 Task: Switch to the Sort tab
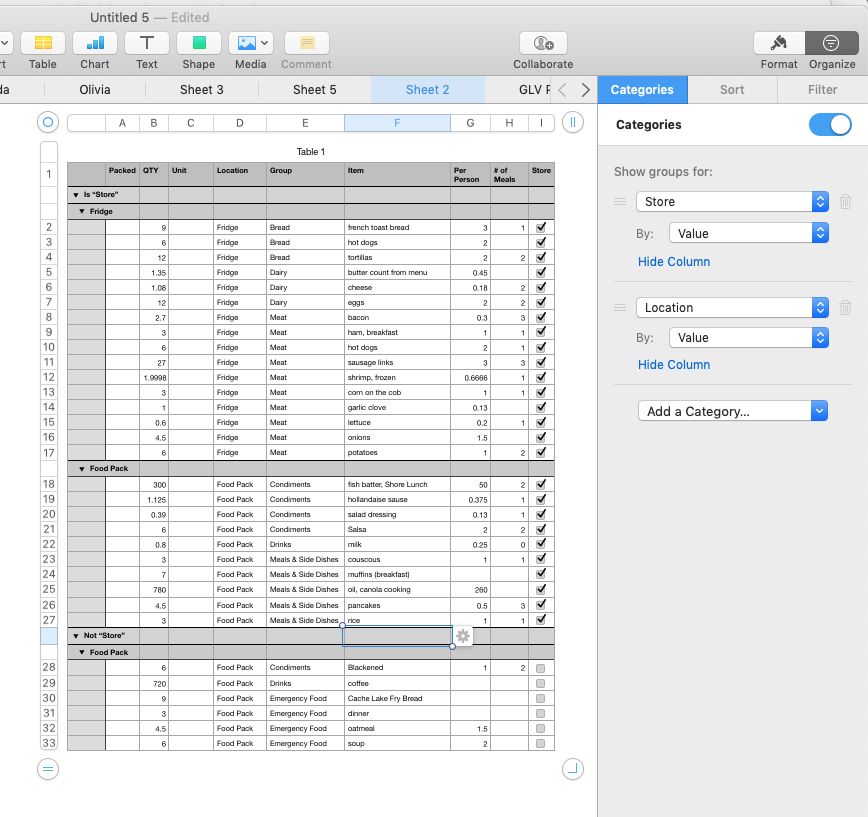coord(731,89)
